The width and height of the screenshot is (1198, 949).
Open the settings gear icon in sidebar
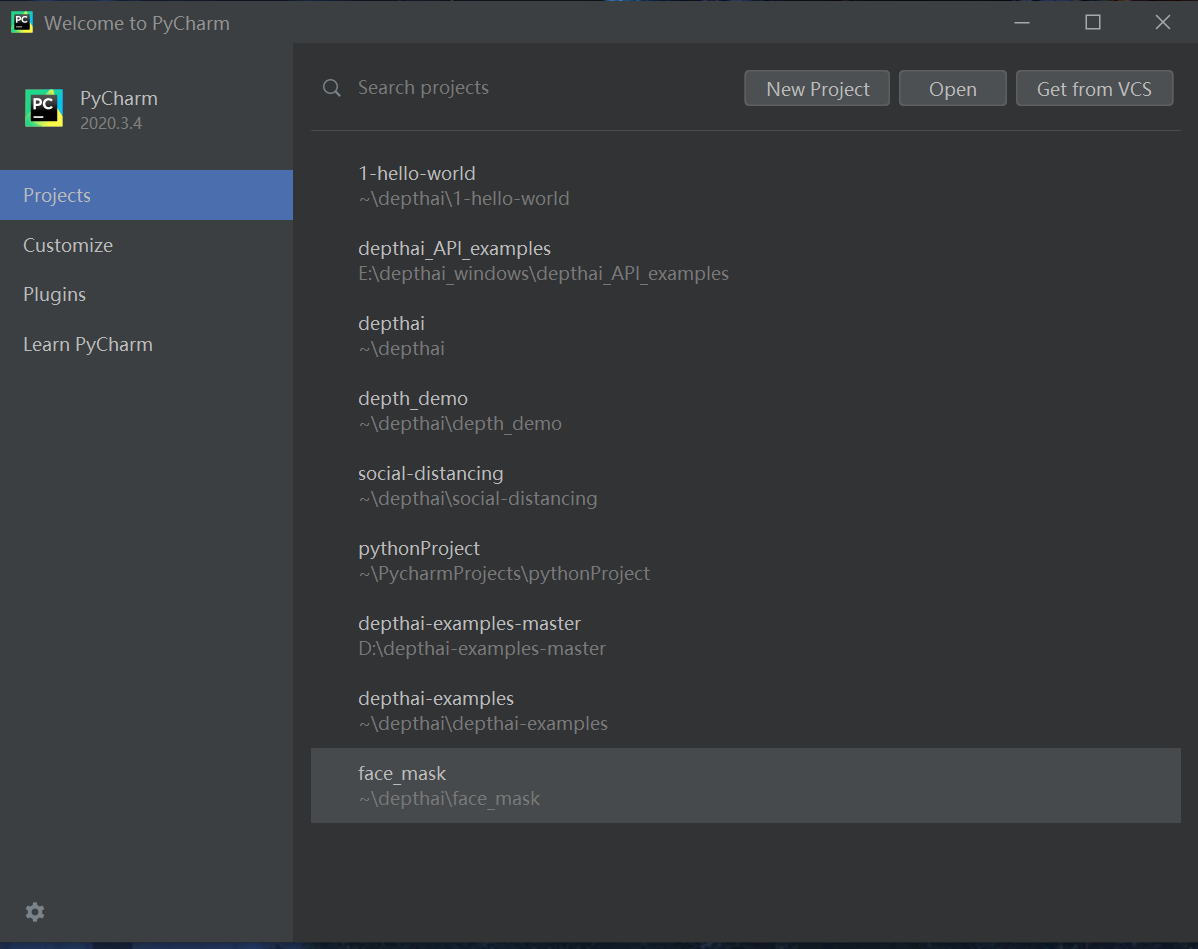pos(35,912)
